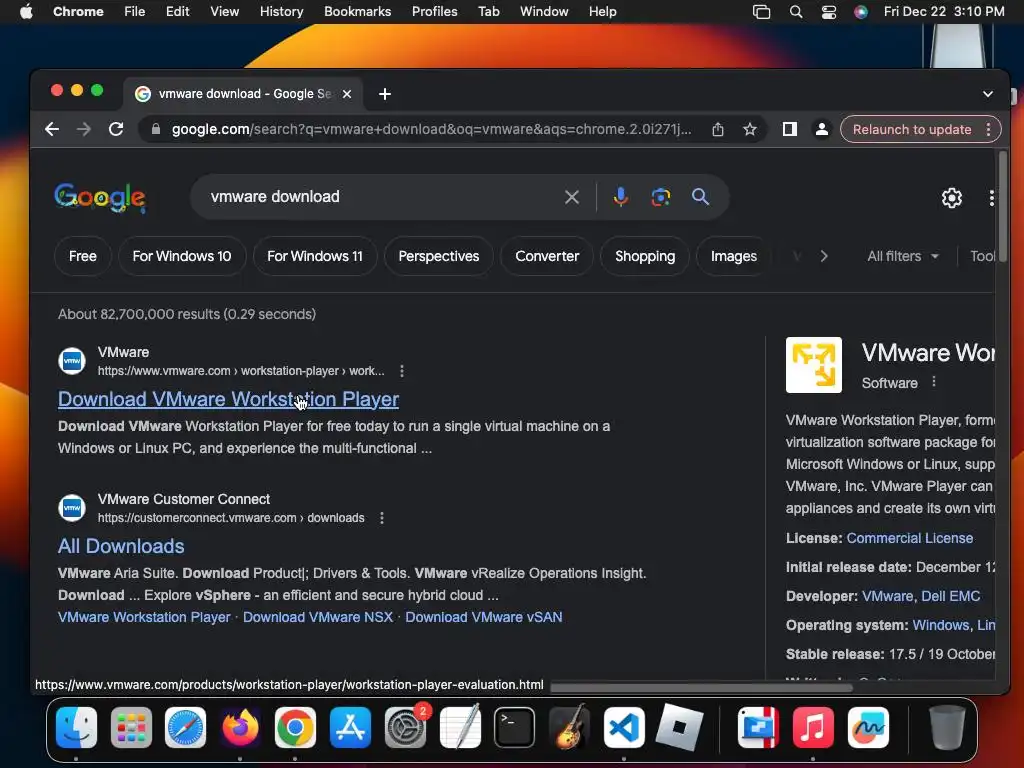
Task: Open options for the VMware result three dots
Action: pyautogui.click(x=402, y=371)
